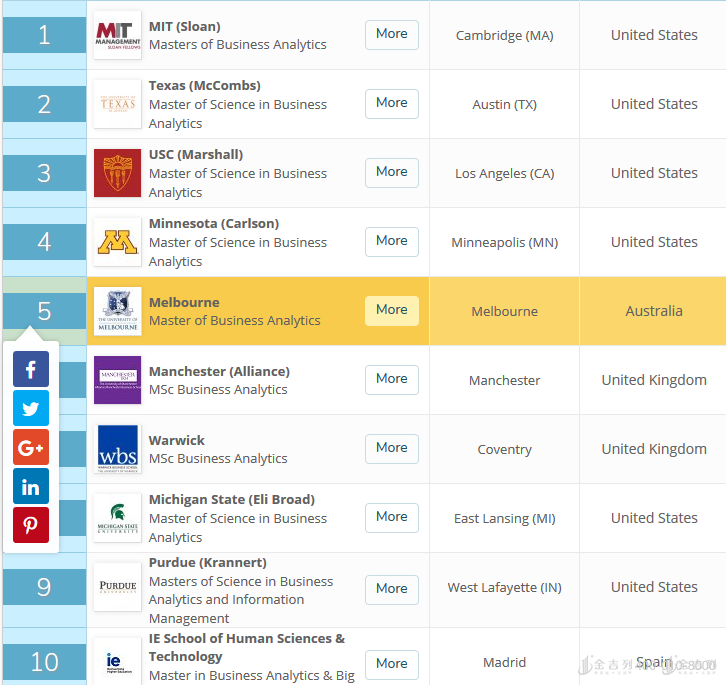The image size is (726, 685).
Task: Open the Warwick wbs logo
Action: click(x=118, y=449)
